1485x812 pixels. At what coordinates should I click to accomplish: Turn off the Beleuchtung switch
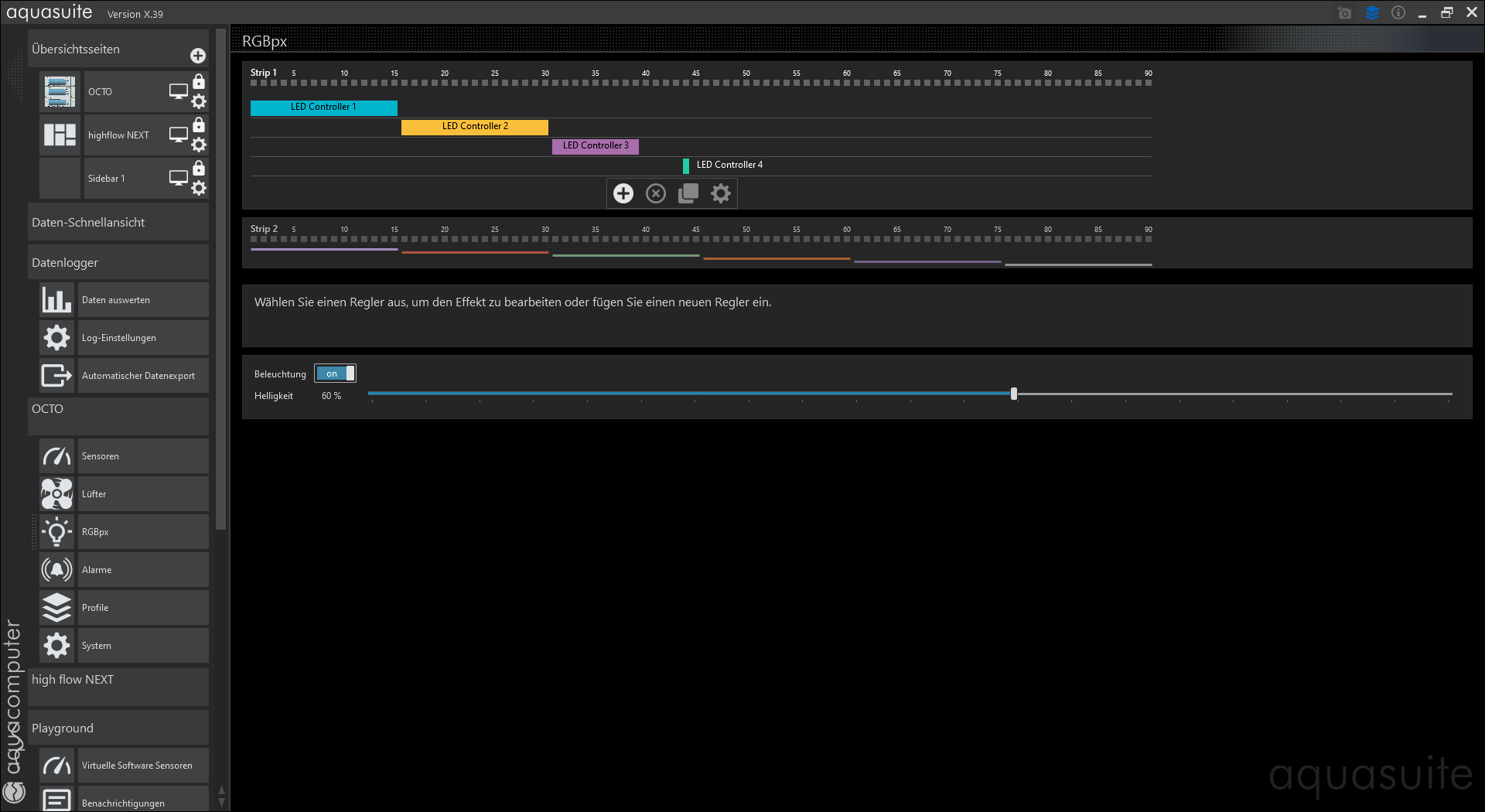[335, 374]
